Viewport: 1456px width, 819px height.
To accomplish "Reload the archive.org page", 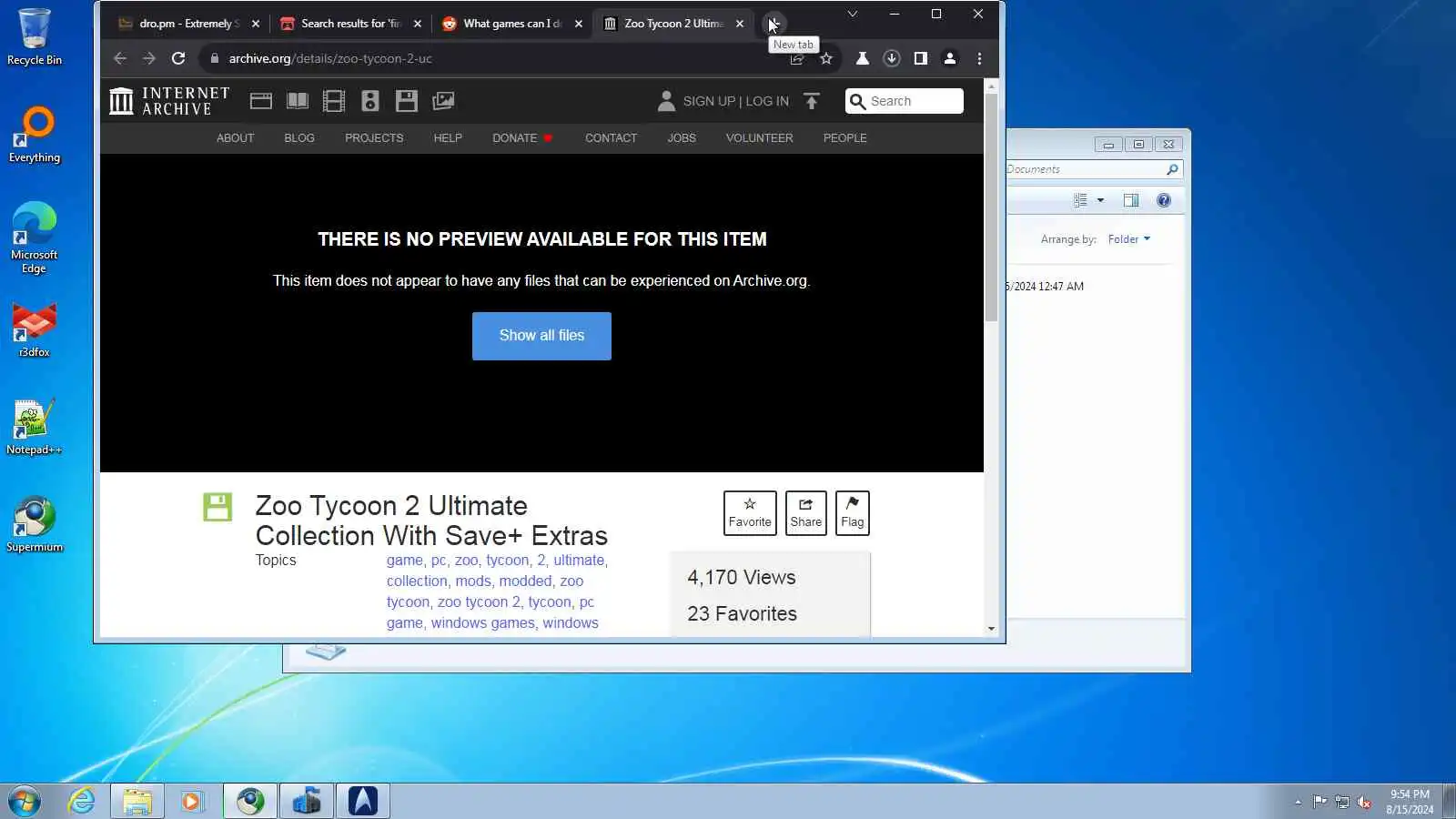I will coord(178,58).
